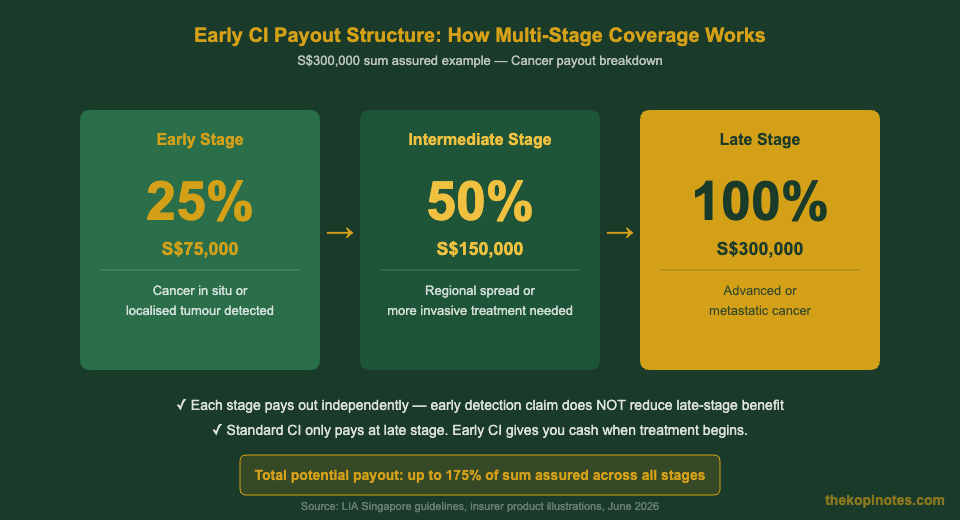Click 'metastatic cancer' text
The image size is (960, 520).
(x=760, y=311)
